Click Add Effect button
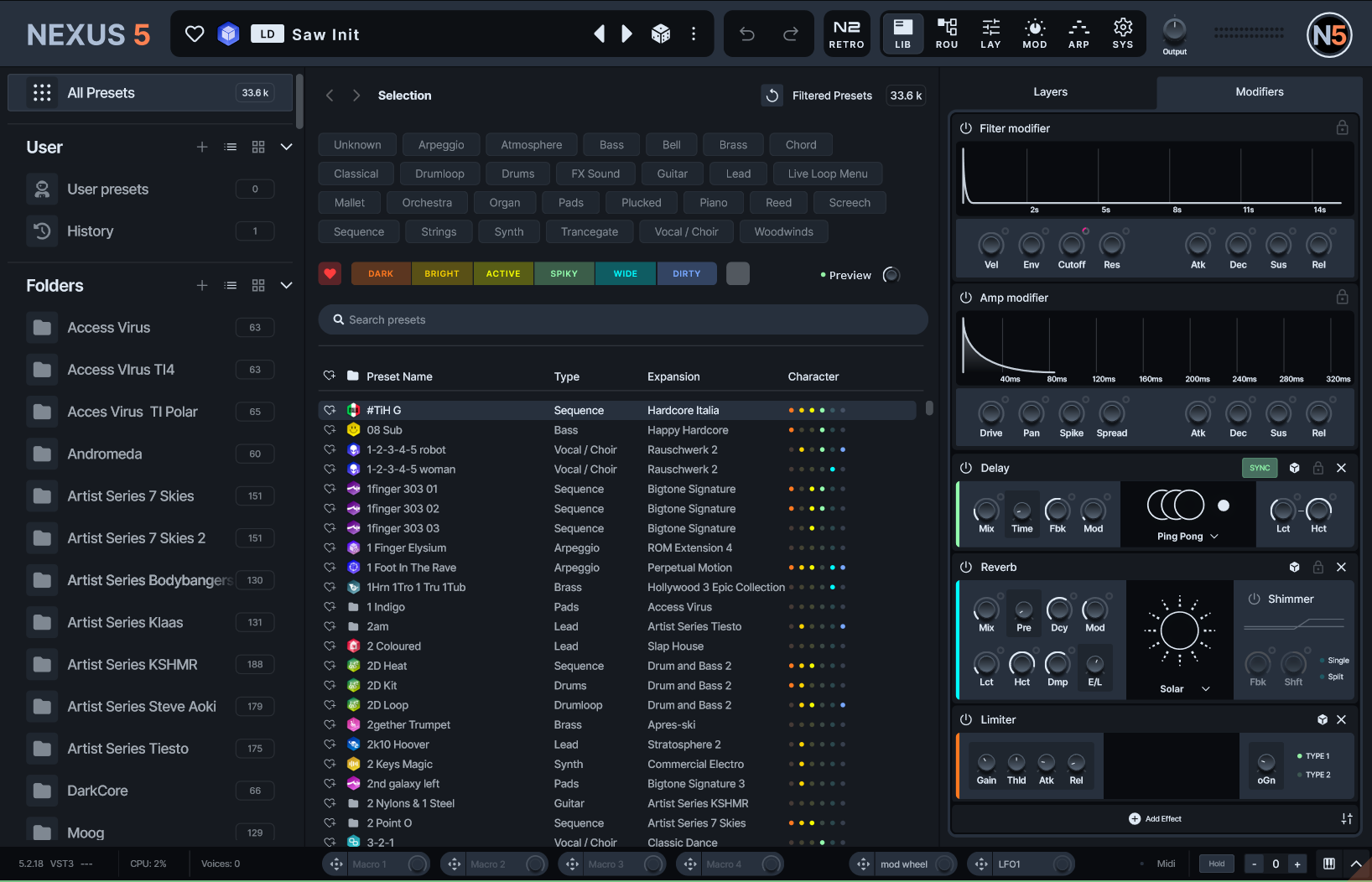This screenshot has width=1372, height=882. coord(1156,818)
